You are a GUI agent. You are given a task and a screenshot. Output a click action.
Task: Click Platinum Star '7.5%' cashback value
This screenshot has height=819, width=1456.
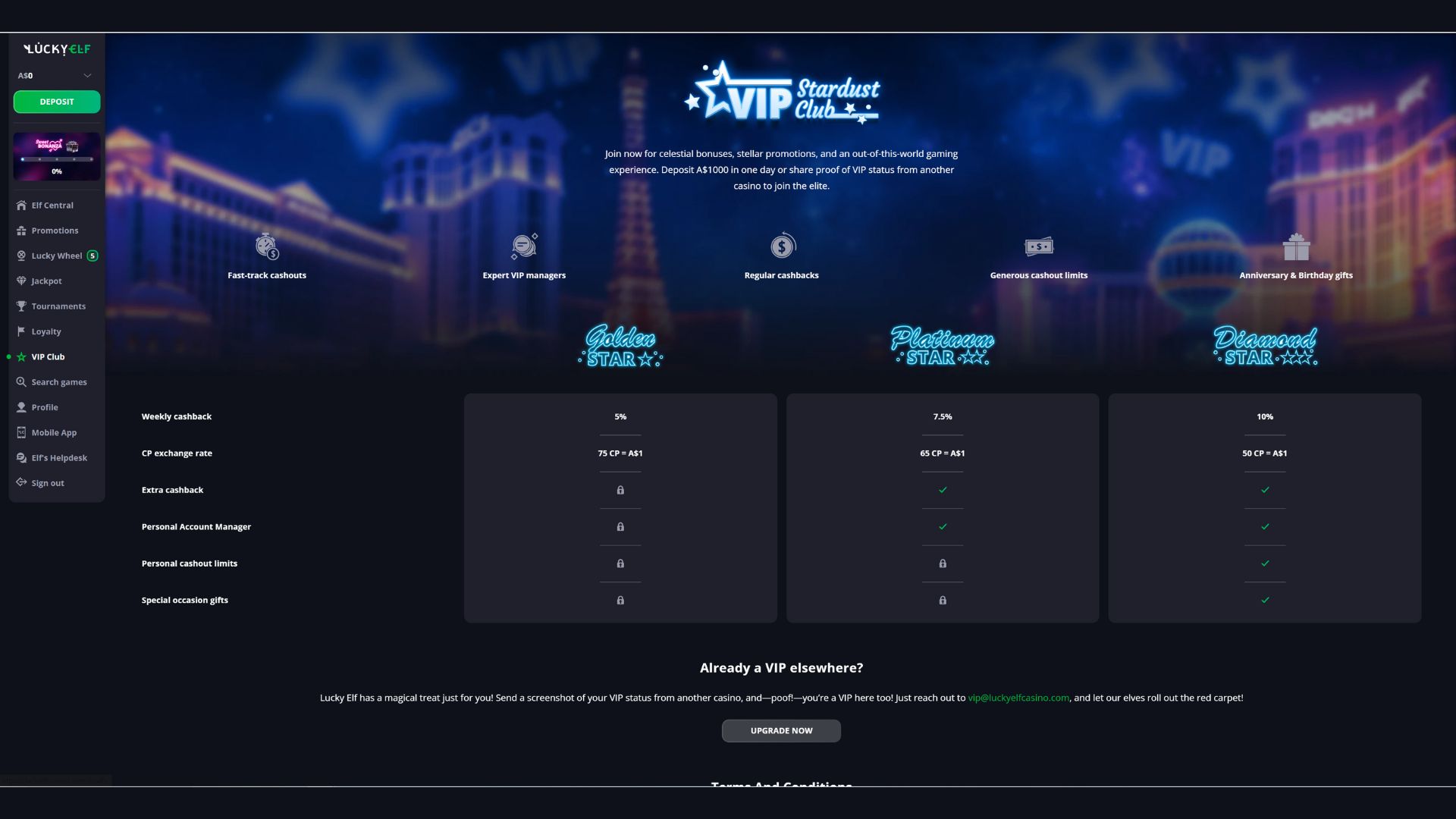tap(943, 416)
